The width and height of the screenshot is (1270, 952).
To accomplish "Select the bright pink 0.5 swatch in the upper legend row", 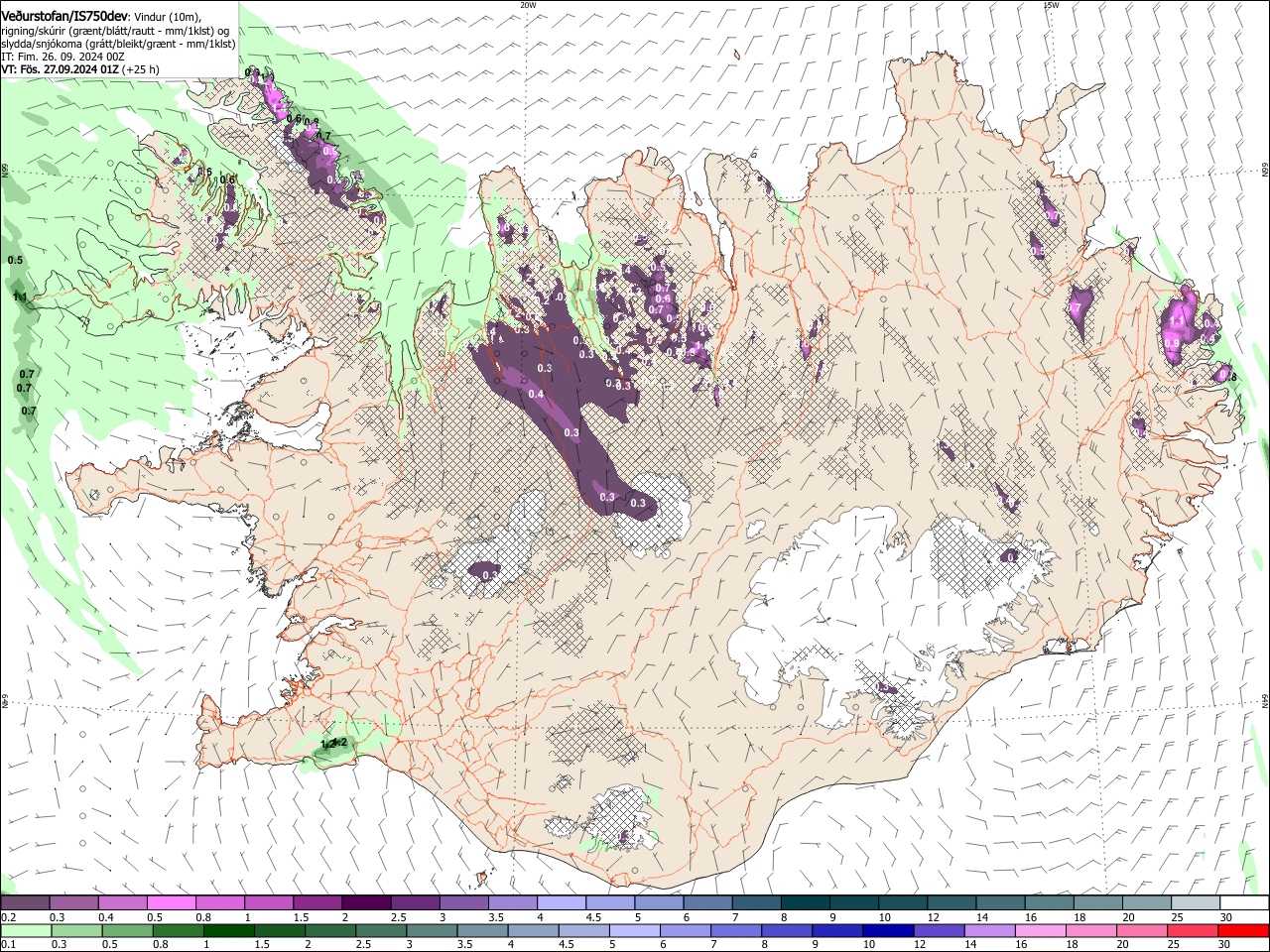I will 172,902.
